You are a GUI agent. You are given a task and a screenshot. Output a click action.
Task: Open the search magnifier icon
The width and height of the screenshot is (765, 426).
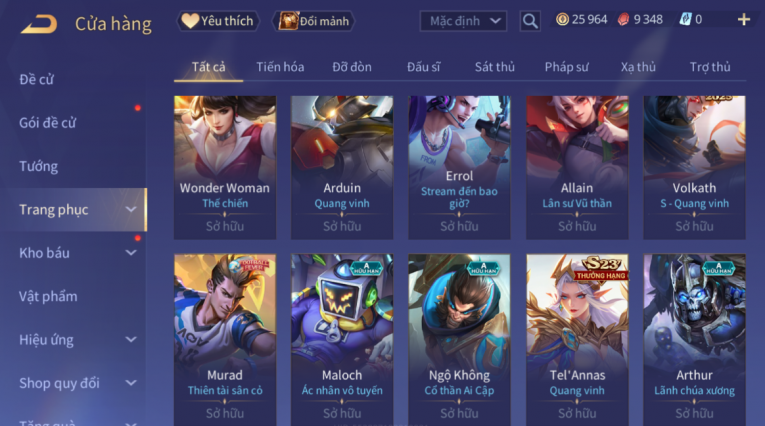pos(530,21)
